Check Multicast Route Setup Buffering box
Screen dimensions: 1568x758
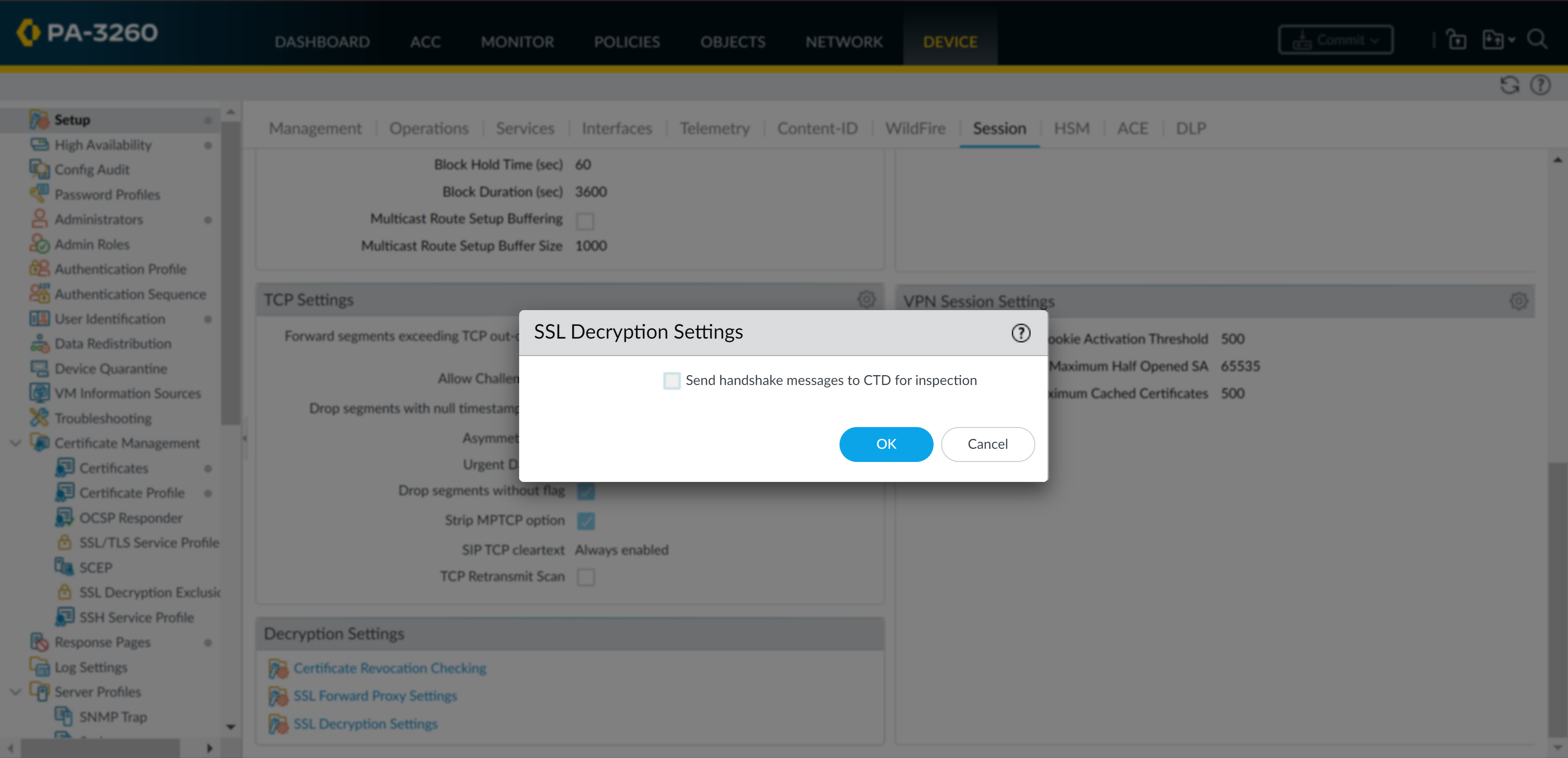pos(584,221)
